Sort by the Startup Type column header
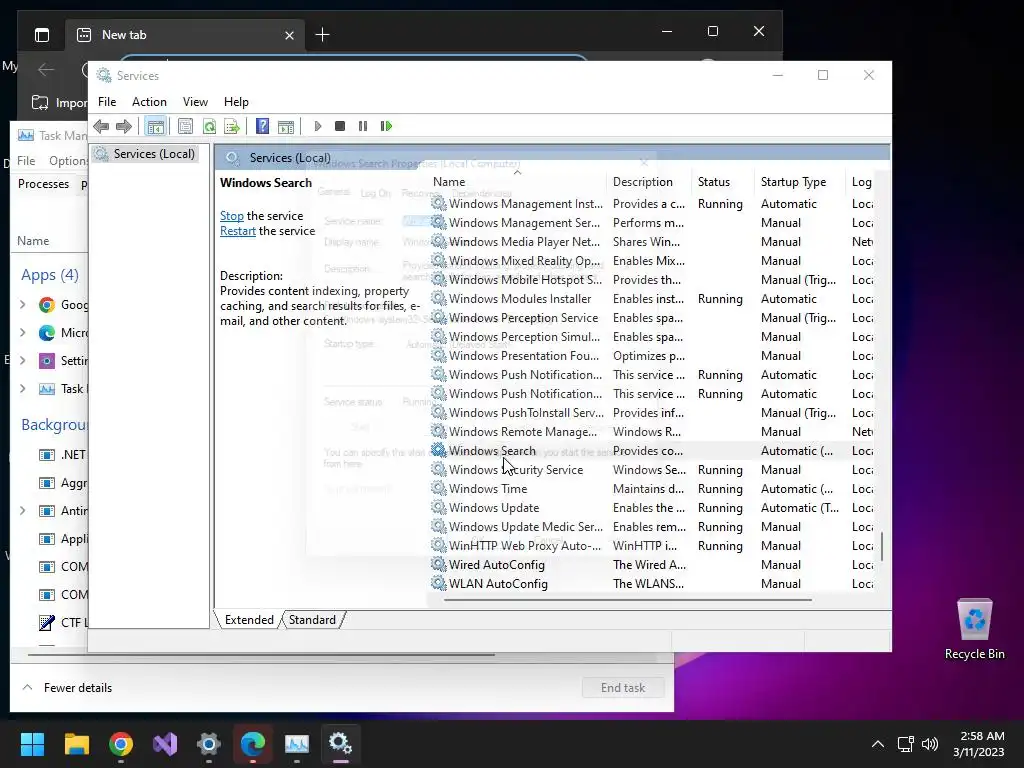 click(800, 182)
